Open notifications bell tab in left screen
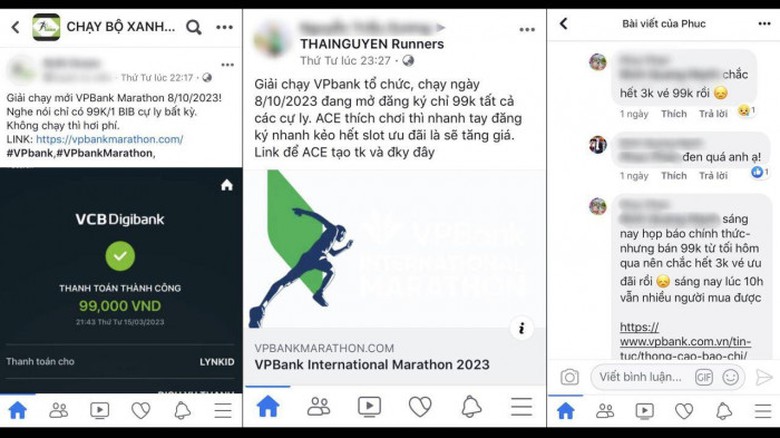Screen dimensions: 780x438 tap(182, 410)
